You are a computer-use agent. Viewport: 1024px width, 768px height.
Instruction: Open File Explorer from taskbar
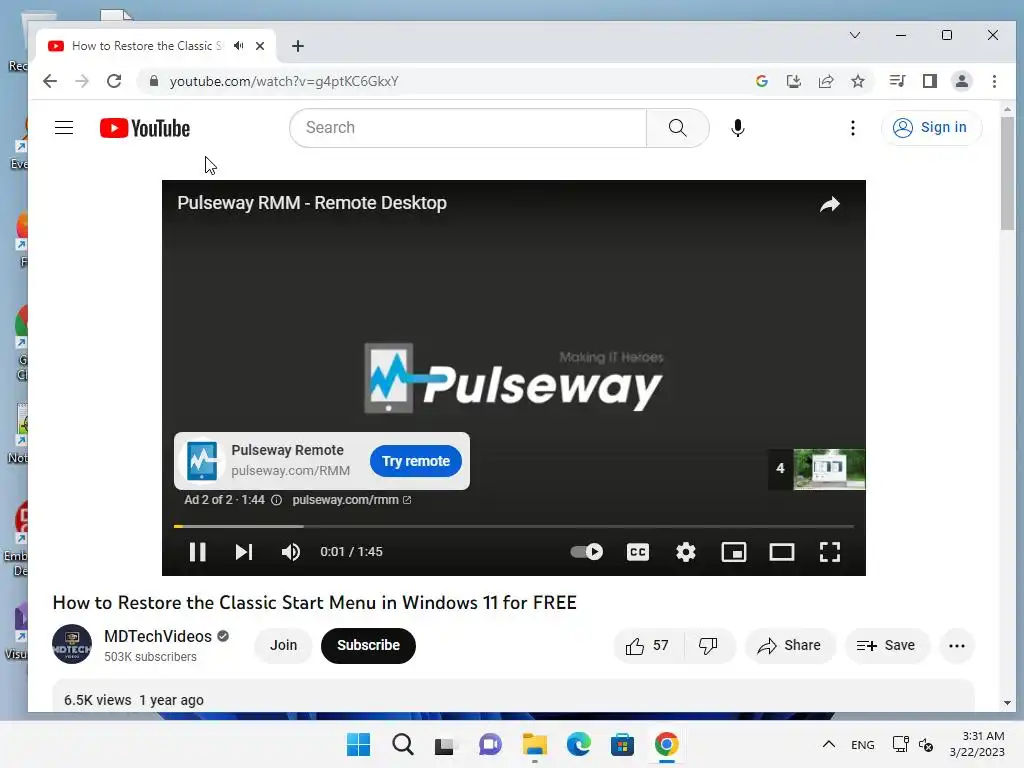coord(534,744)
